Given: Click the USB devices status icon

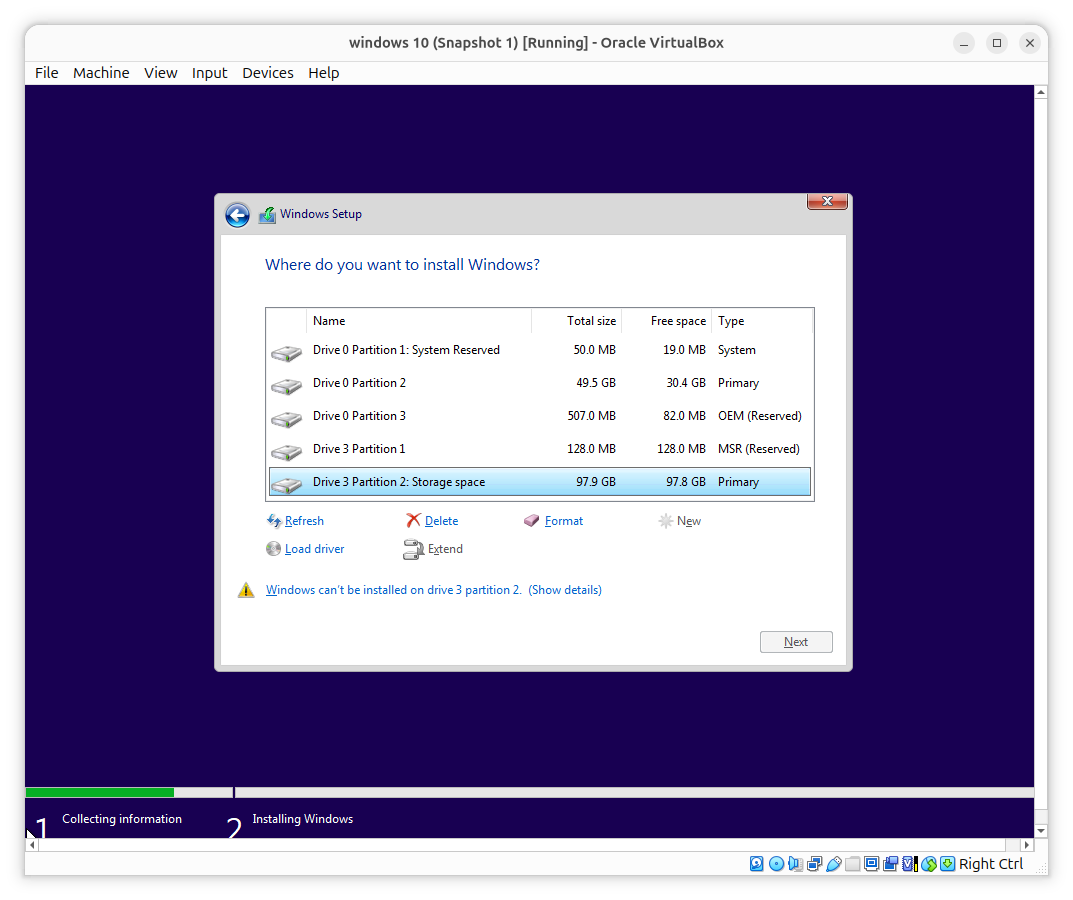Looking at the screenshot, I should pyautogui.click(x=833, y=864).
